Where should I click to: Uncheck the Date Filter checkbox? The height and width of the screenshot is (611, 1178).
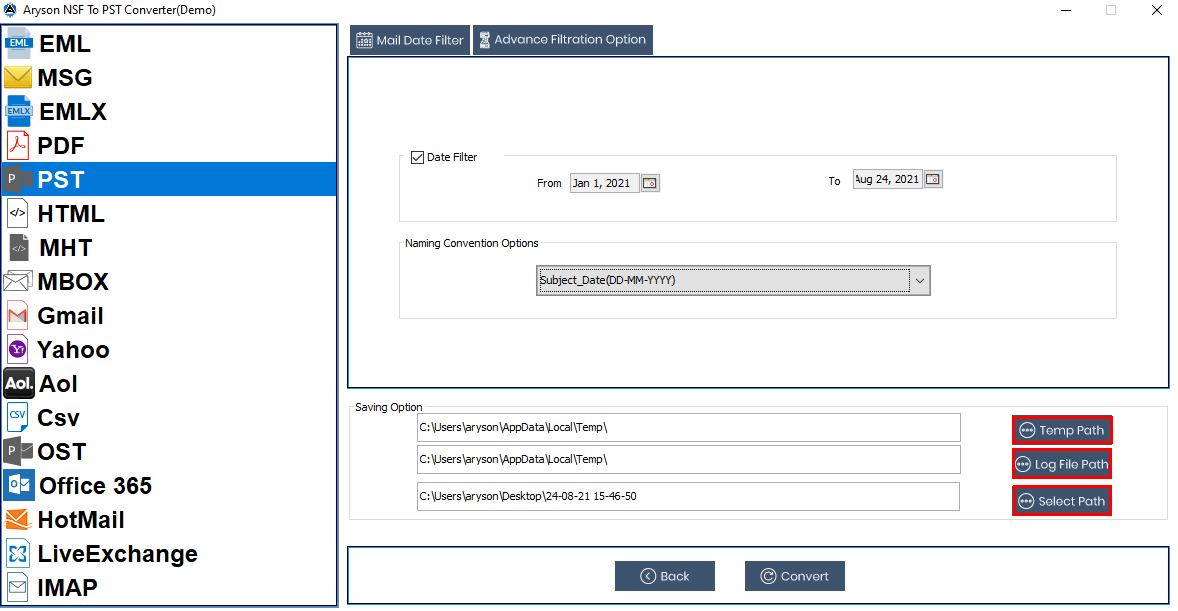[418, 158]
